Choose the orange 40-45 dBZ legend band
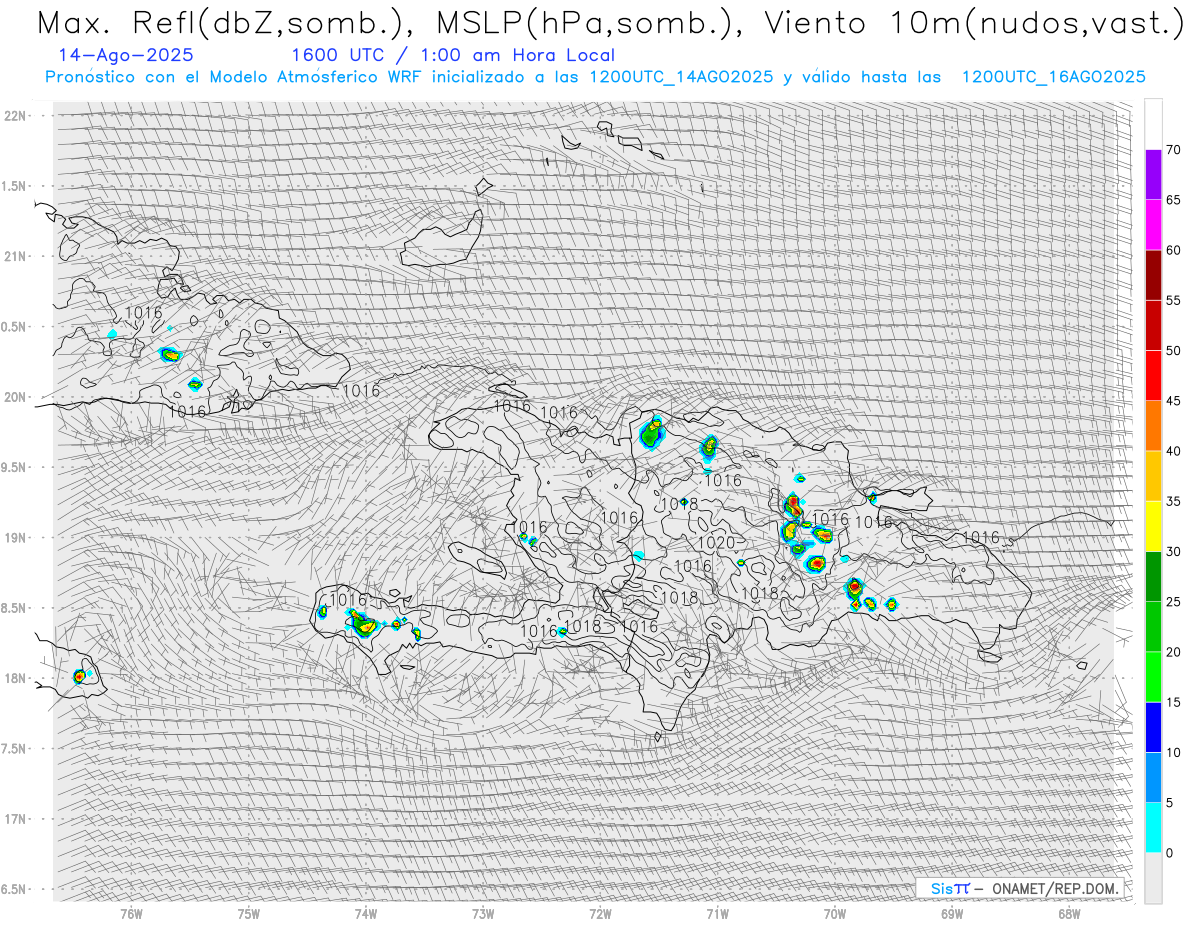Image resolution: width=1200 pixels, height=927 pixels. (1153, 426)
